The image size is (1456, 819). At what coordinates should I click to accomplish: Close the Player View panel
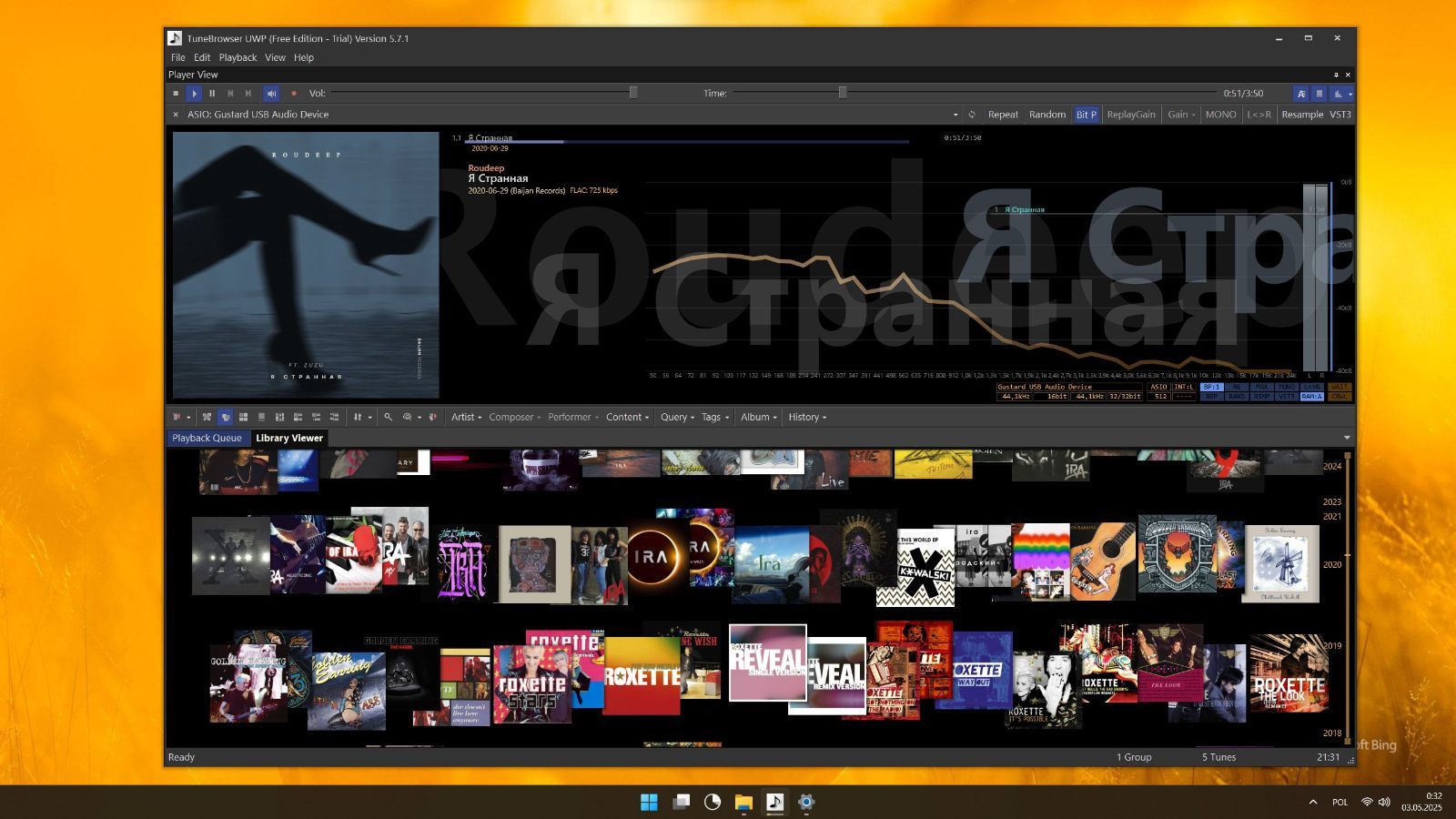[1348, 75]
